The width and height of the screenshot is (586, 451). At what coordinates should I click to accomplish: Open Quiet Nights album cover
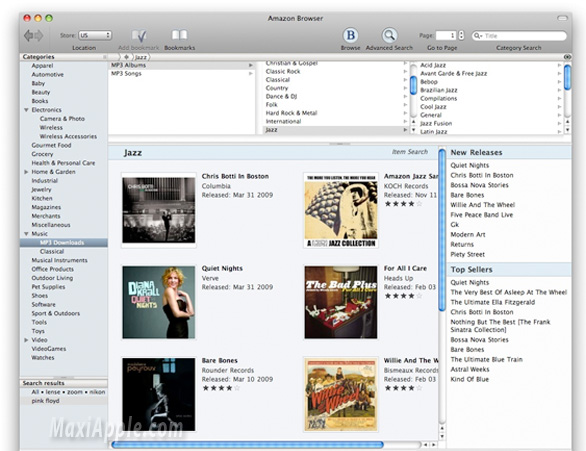[159, 302]
